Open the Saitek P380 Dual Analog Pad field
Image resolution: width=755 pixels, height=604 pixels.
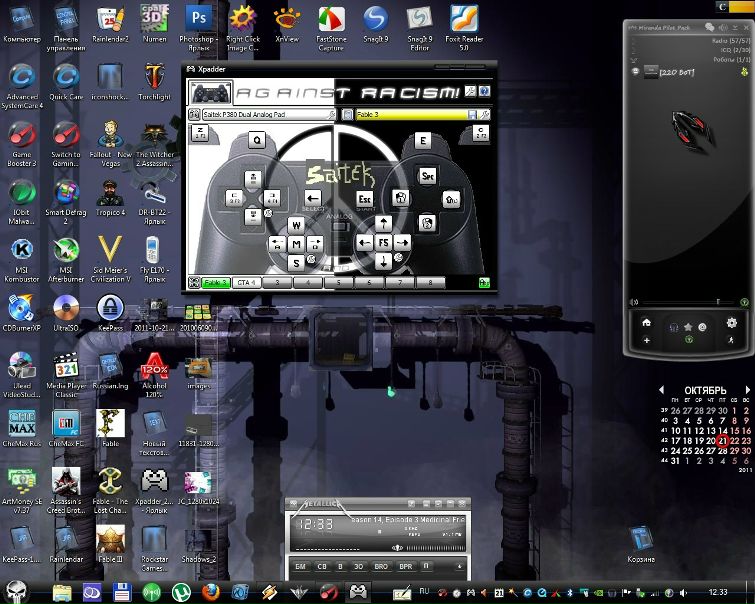coord(269,114)
